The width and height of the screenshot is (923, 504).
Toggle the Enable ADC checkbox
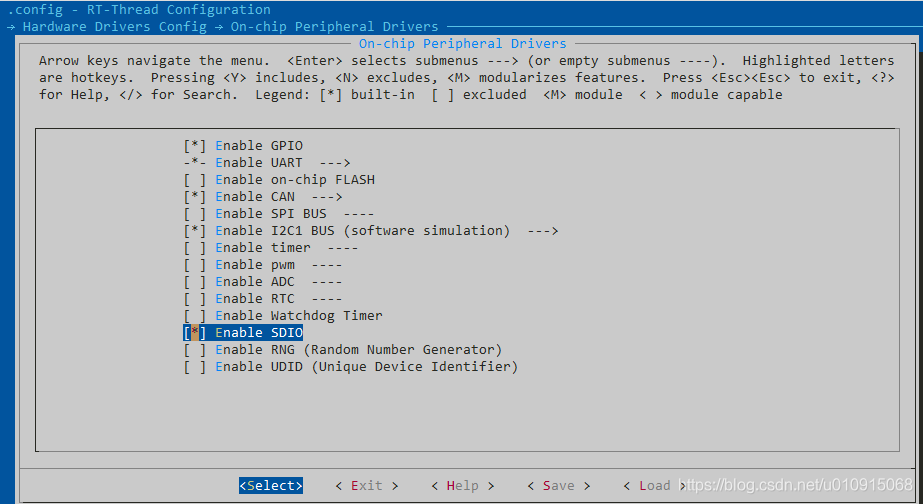pos(195,282)
